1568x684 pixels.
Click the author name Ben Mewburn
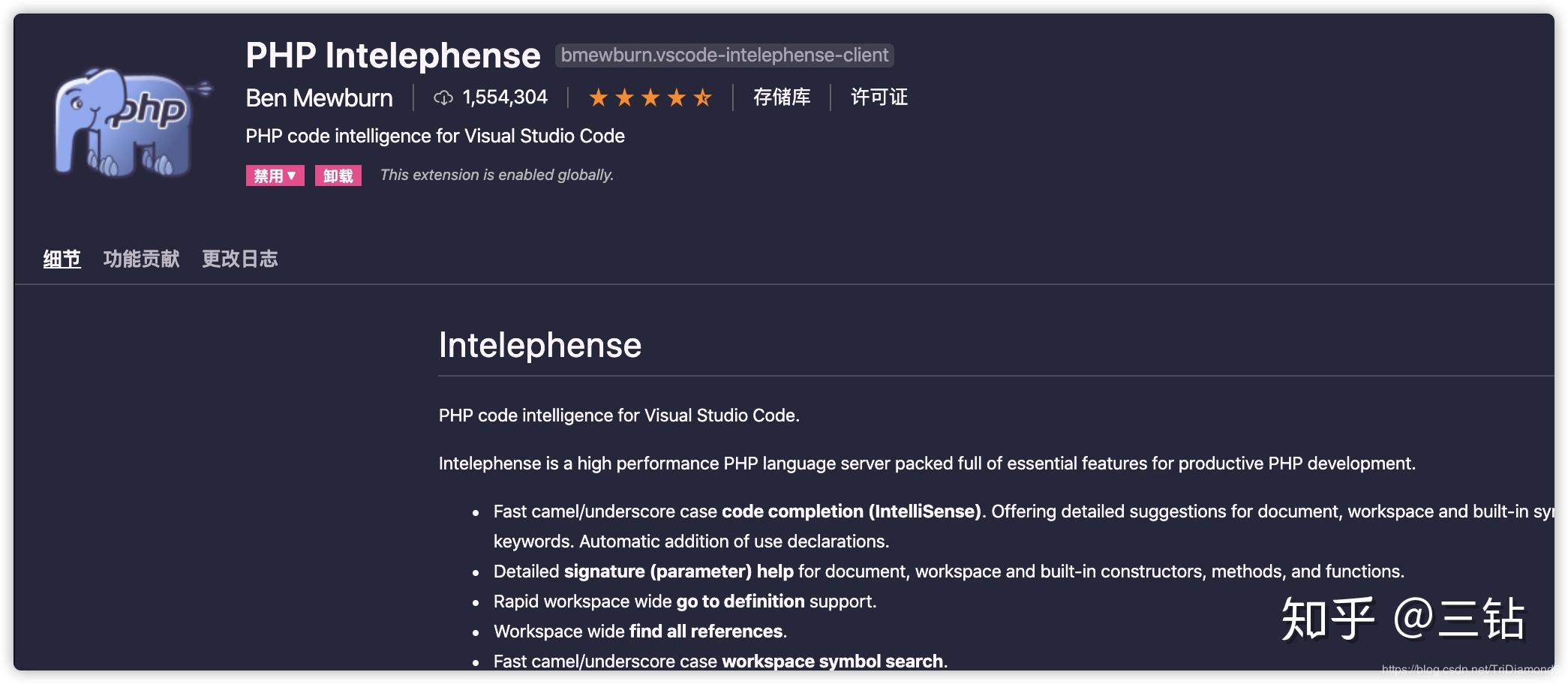(x=319, y=97)
